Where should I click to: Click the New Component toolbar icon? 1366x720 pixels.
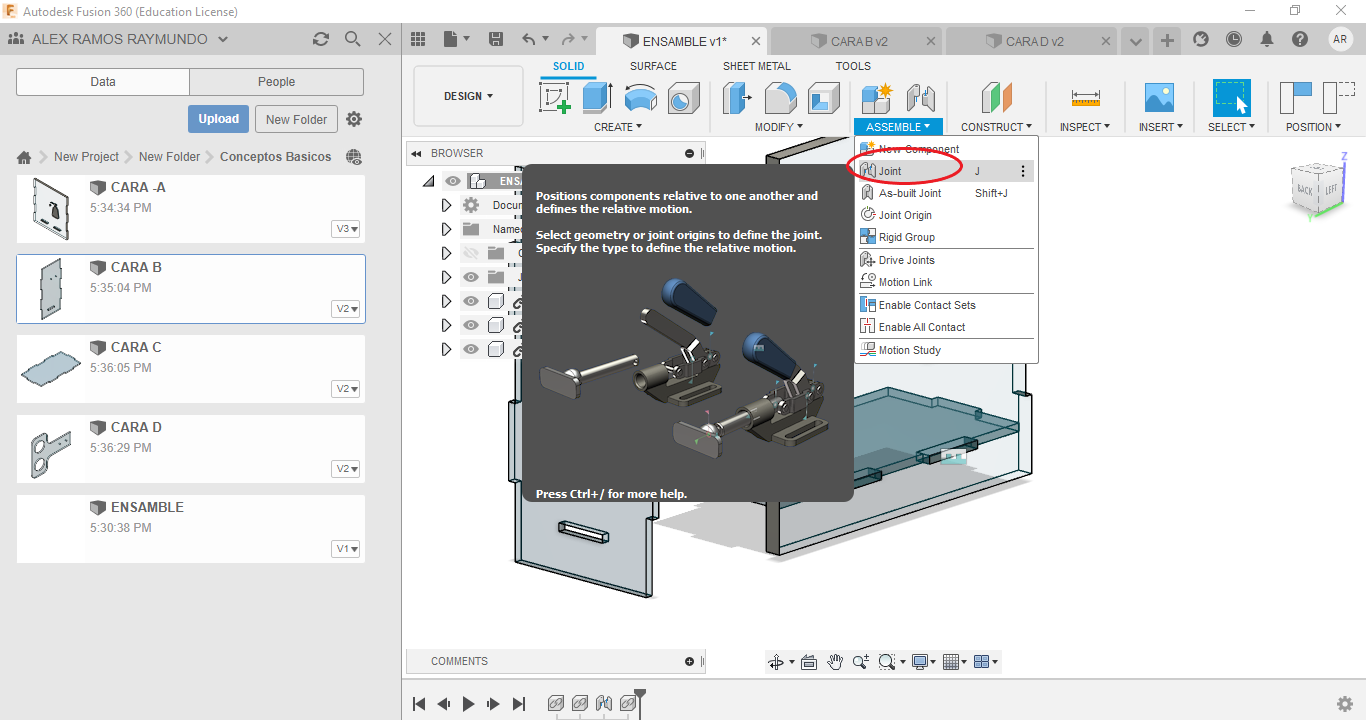[876, 98]
